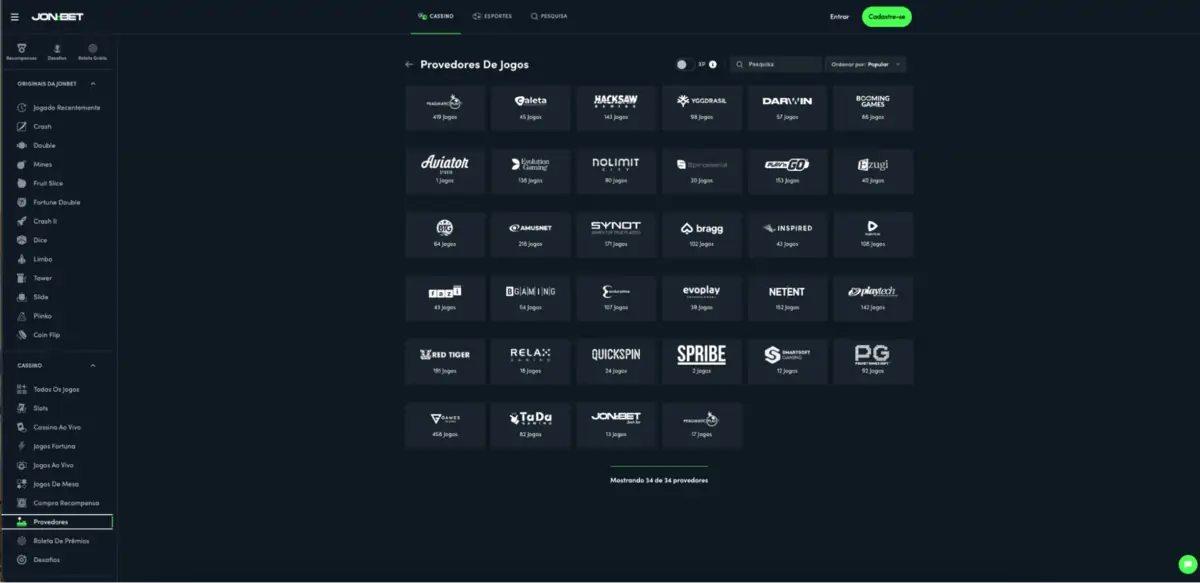This screenshot has width=1200, height=583.
Task: Select Roleta De Prêmios in the sidebar
Action: tap(59, 541)
